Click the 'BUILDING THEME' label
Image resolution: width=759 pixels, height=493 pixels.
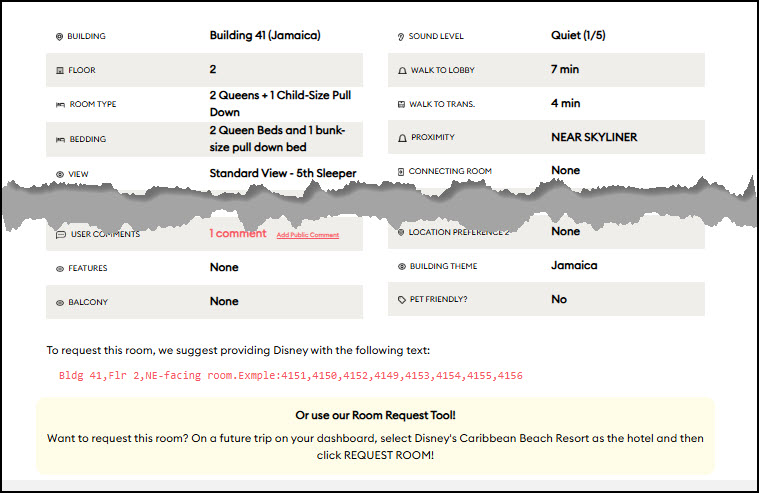pos(443,266)
